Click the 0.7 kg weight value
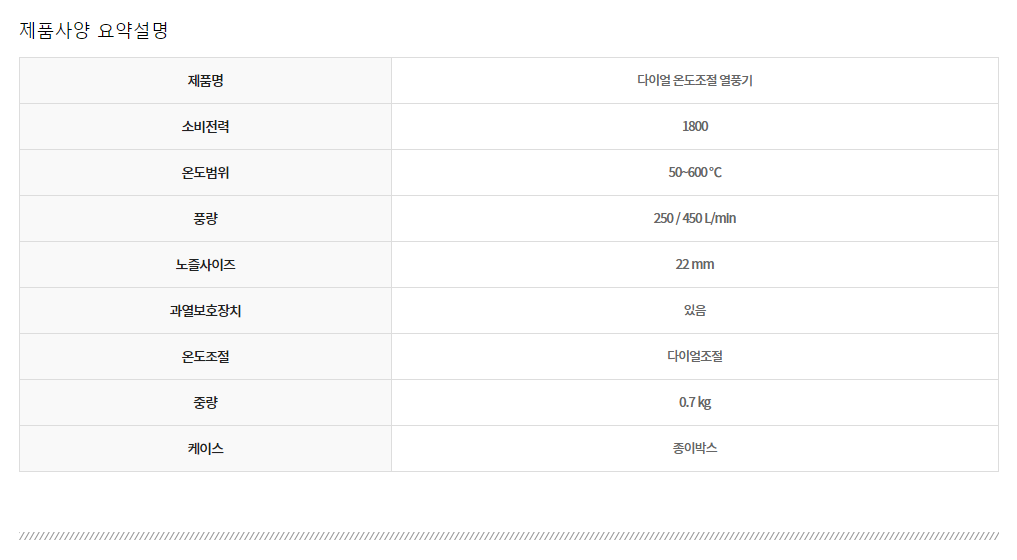This screenshot has width=1017, height=560. pos(694,403)
